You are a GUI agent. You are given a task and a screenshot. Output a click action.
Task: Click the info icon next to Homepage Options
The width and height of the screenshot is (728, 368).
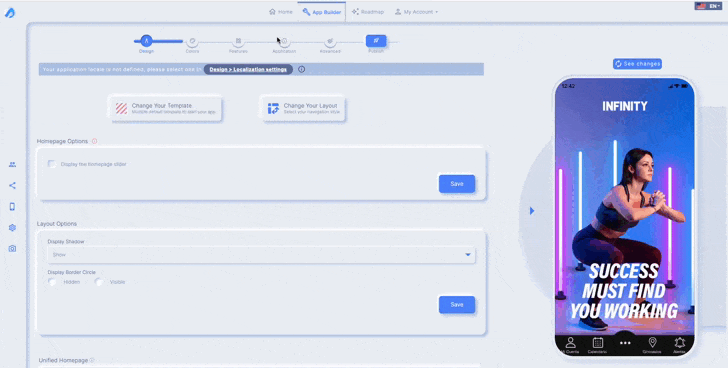(94, 141)
